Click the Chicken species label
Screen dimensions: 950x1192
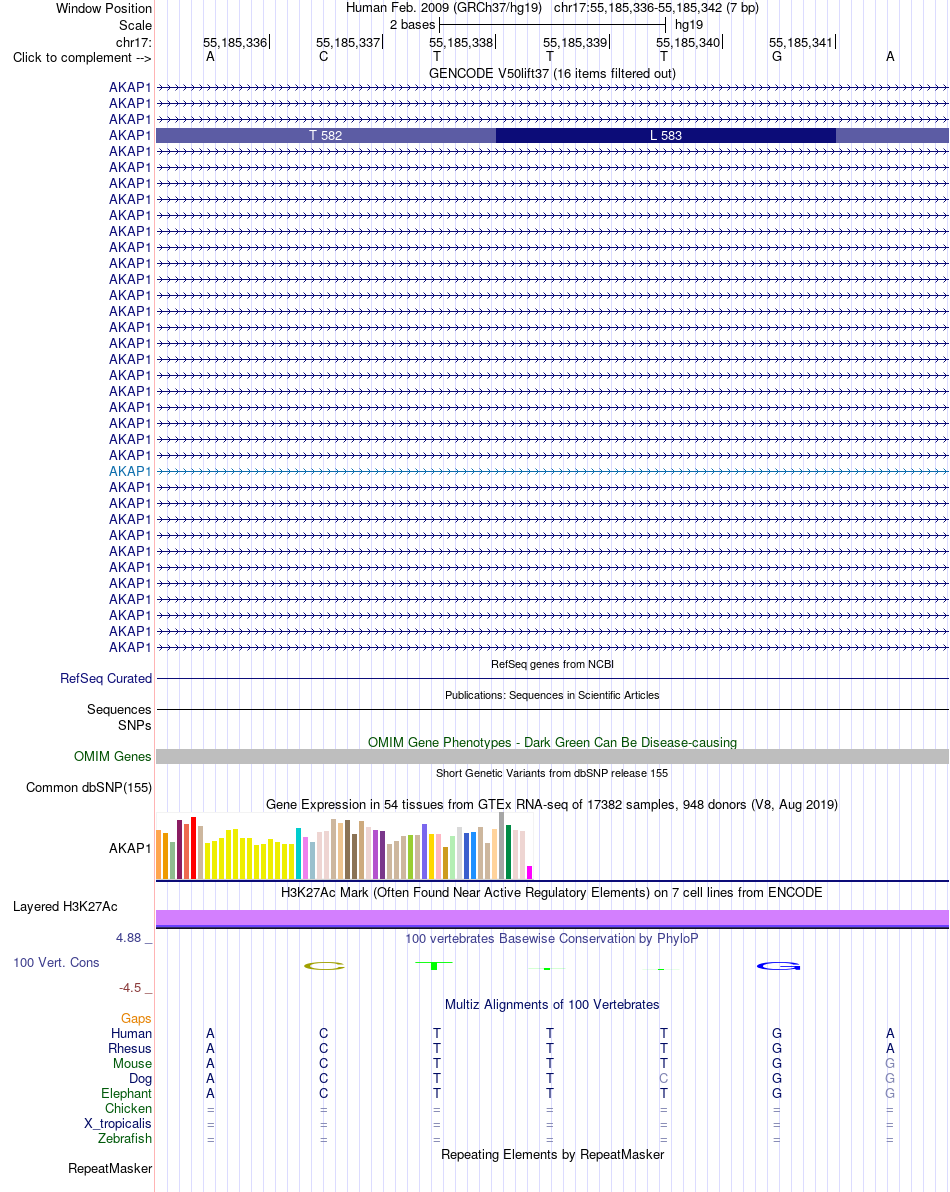(x=128, y=1109)
